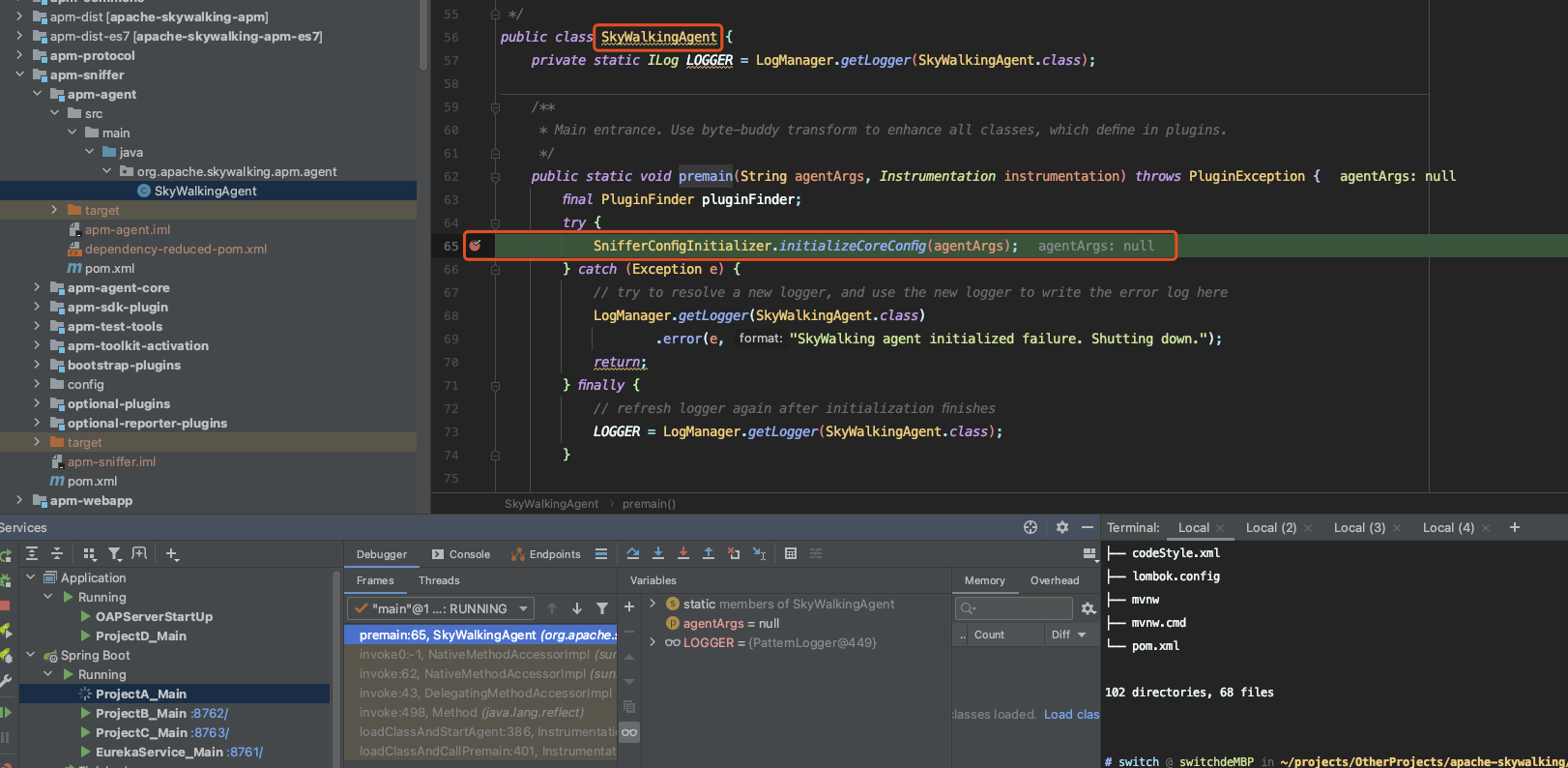Viewport: 1568px width, 768px height.
Task: Click Drop Frame icon in debugger
Action: click(x=734, y=553)
